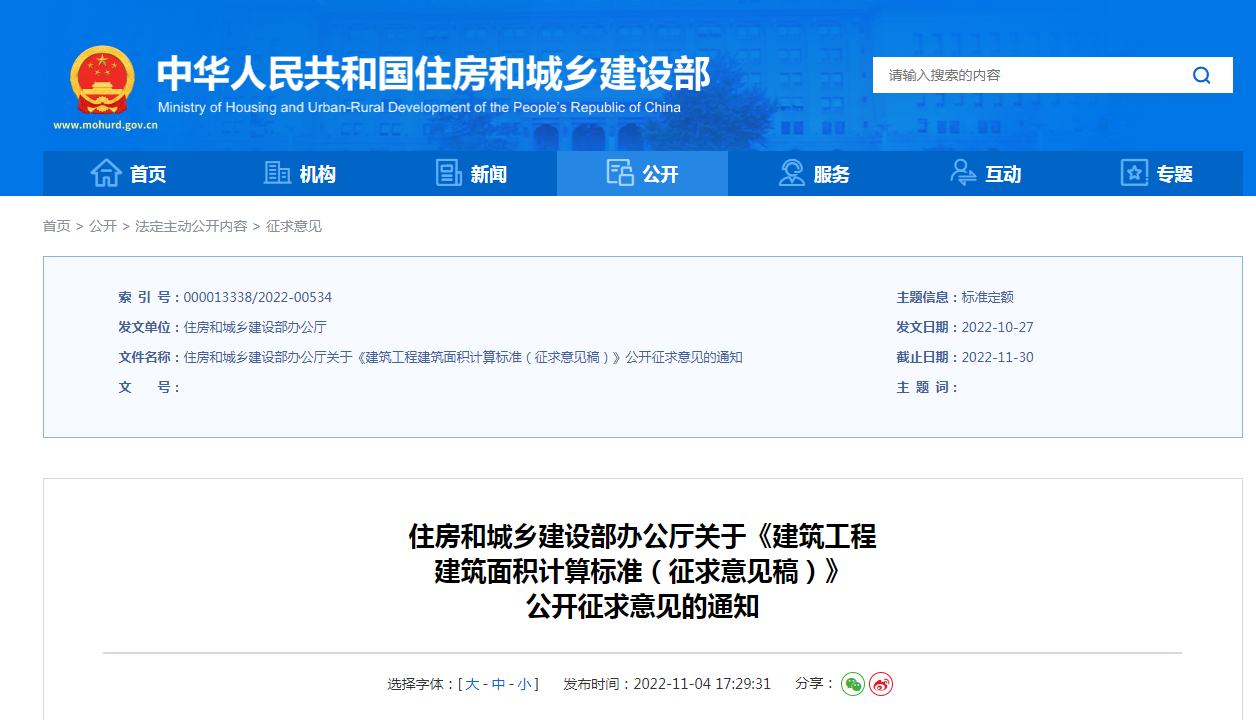Open the 公开 navigation tab
The width and height of the screenshot is (1256, 720).
pos(642,174)
